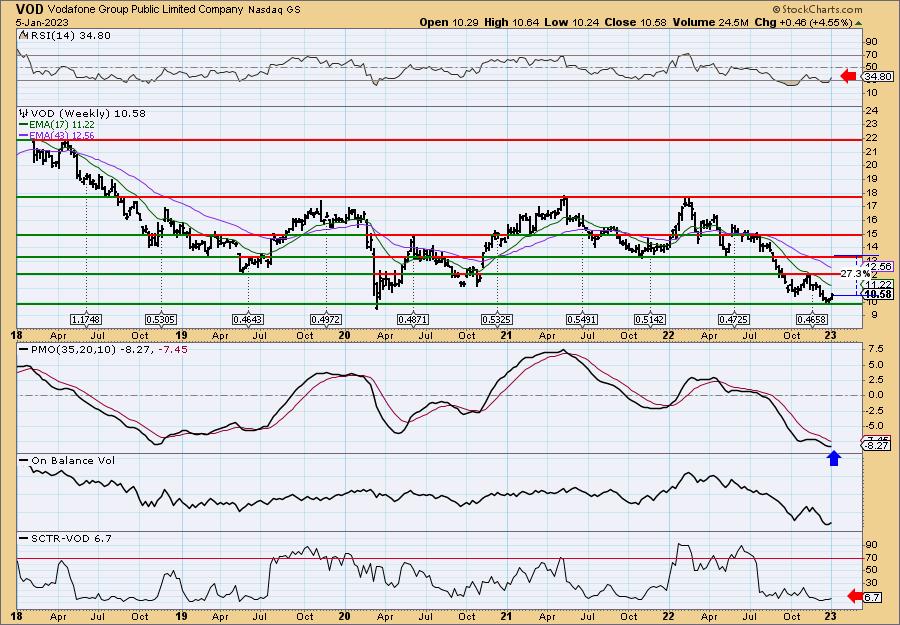The image size is (900, 625).
Task: Click the Close 10.58 value in header
Action: (x=634, y=22)
